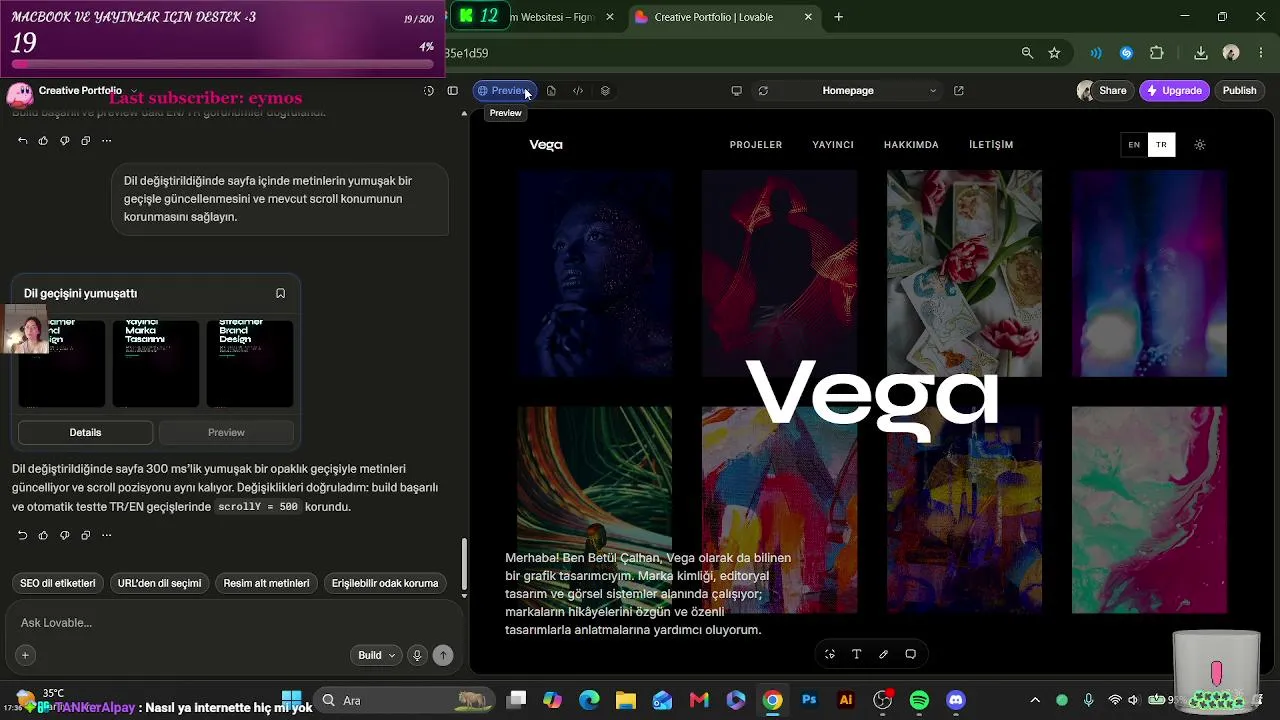Open the PROJELER nav item

(x=756, y=145)
